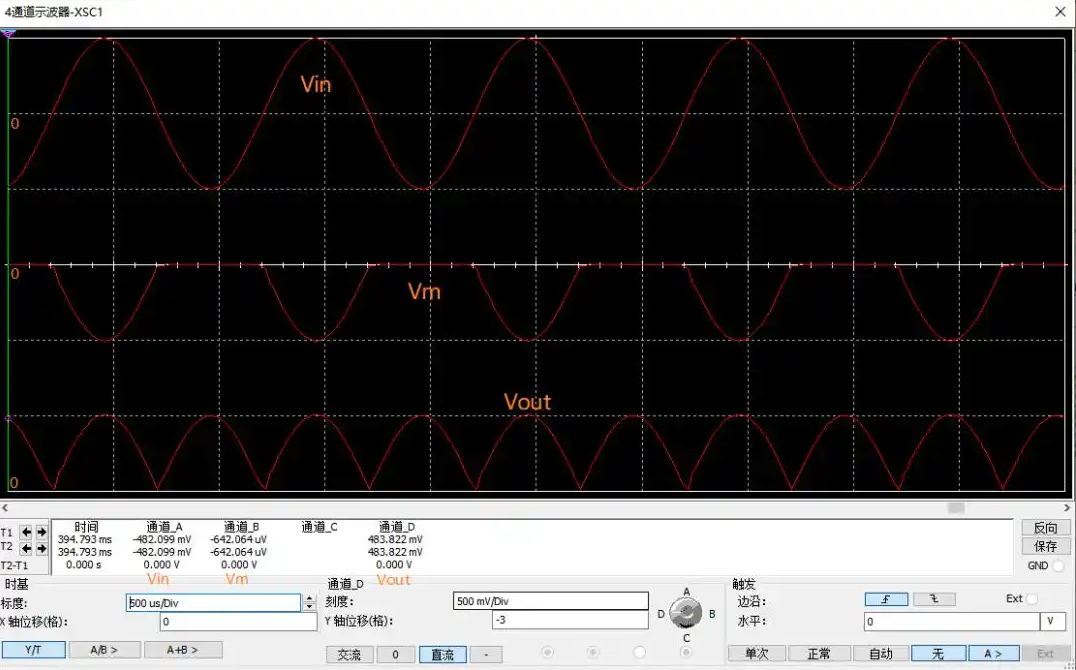1076x670 pixels.
Task: Turn the channel selector knob
Action: tap(686, 614)
